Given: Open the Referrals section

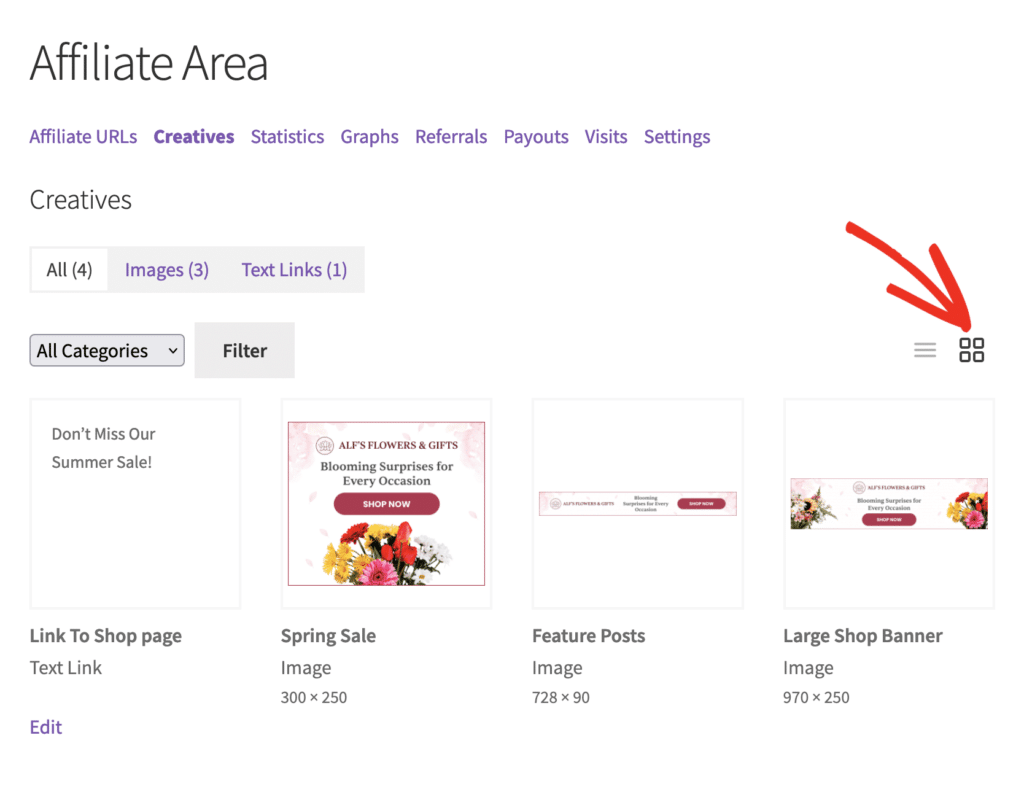Looking at the screenshot, I should pyautogui.click(x=451, y=136).
